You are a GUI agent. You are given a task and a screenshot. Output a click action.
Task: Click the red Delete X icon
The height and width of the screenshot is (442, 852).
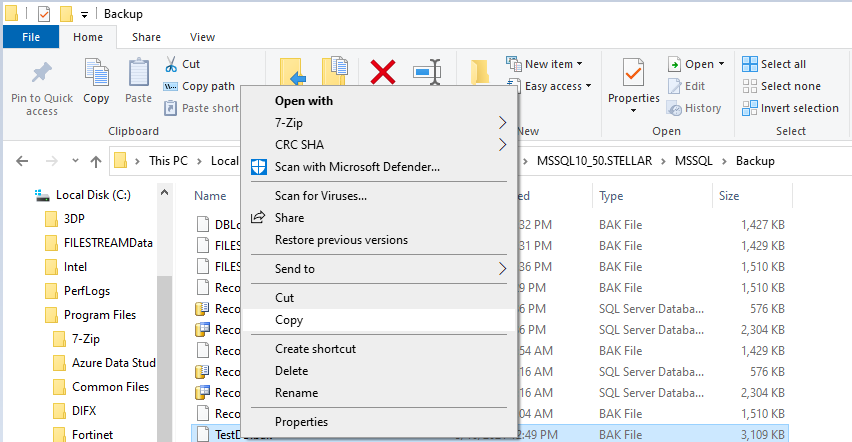[x=383, y=72]
